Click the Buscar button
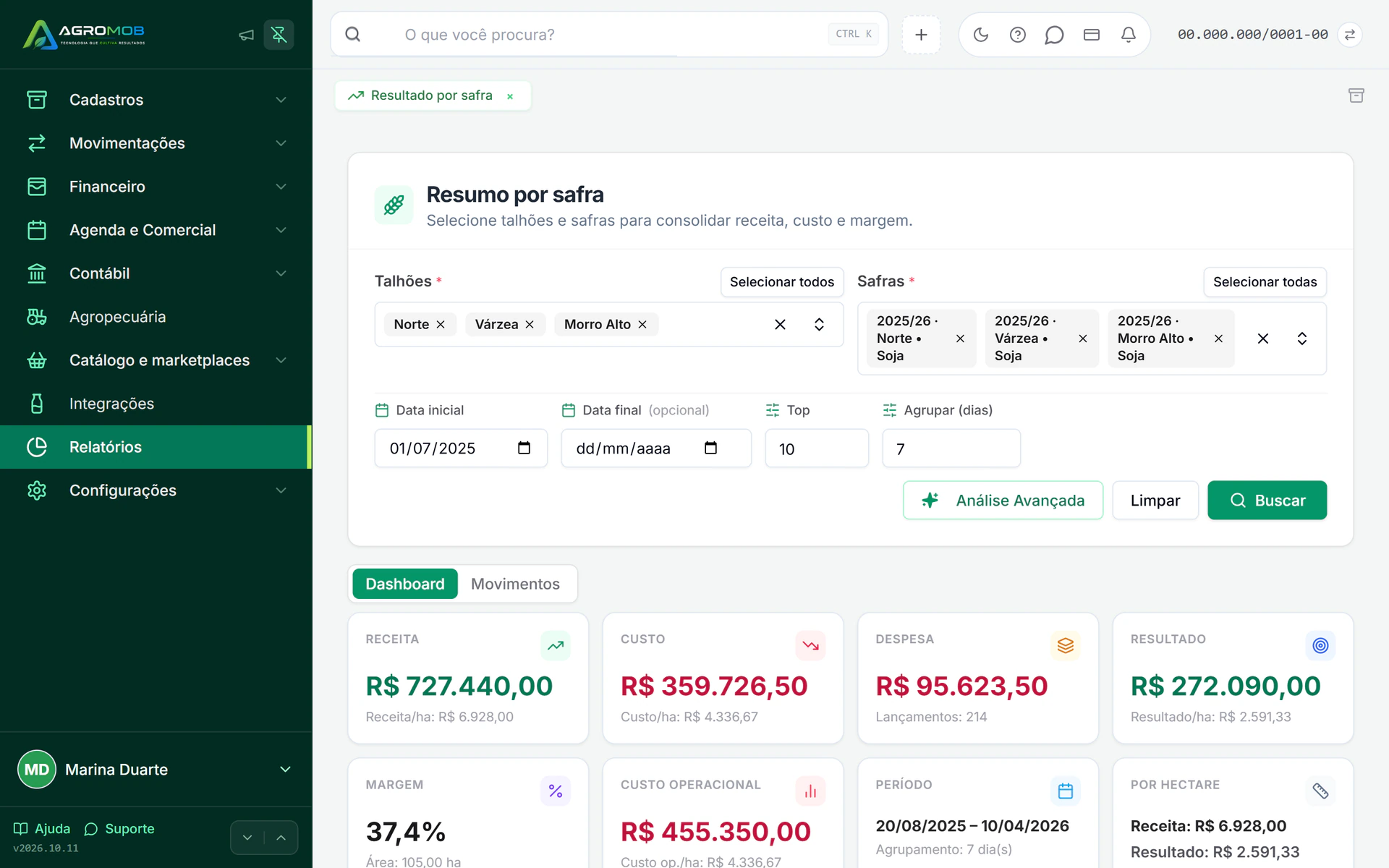Image resolution: width=1389 pixels, height=868 pixels. pyautogui.click(x=1267, y=501)
